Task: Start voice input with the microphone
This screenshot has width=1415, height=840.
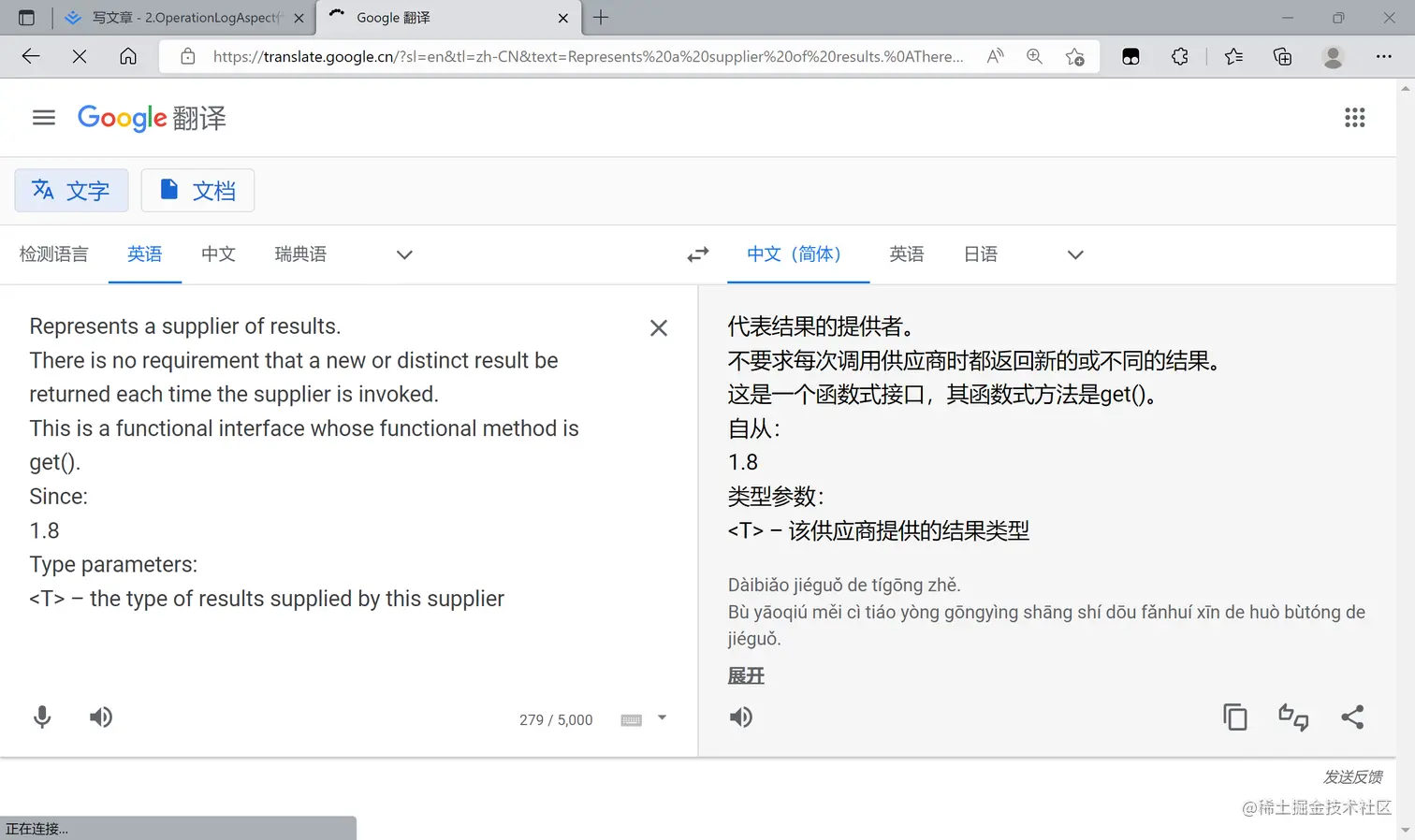Action: click(42, 717)
